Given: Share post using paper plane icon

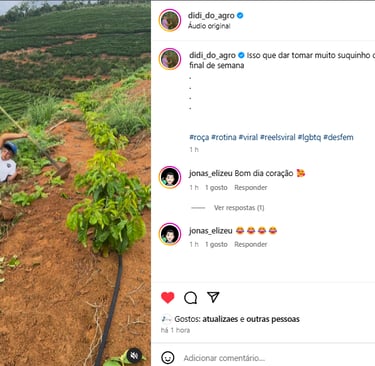Looking at the screenshot, I should point(213,297).
